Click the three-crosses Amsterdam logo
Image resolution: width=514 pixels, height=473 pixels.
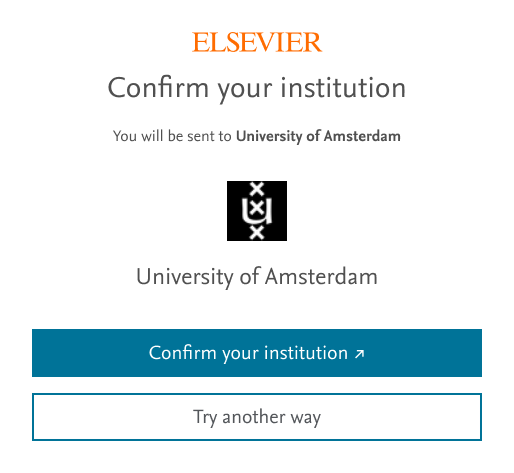click(257, 211)
